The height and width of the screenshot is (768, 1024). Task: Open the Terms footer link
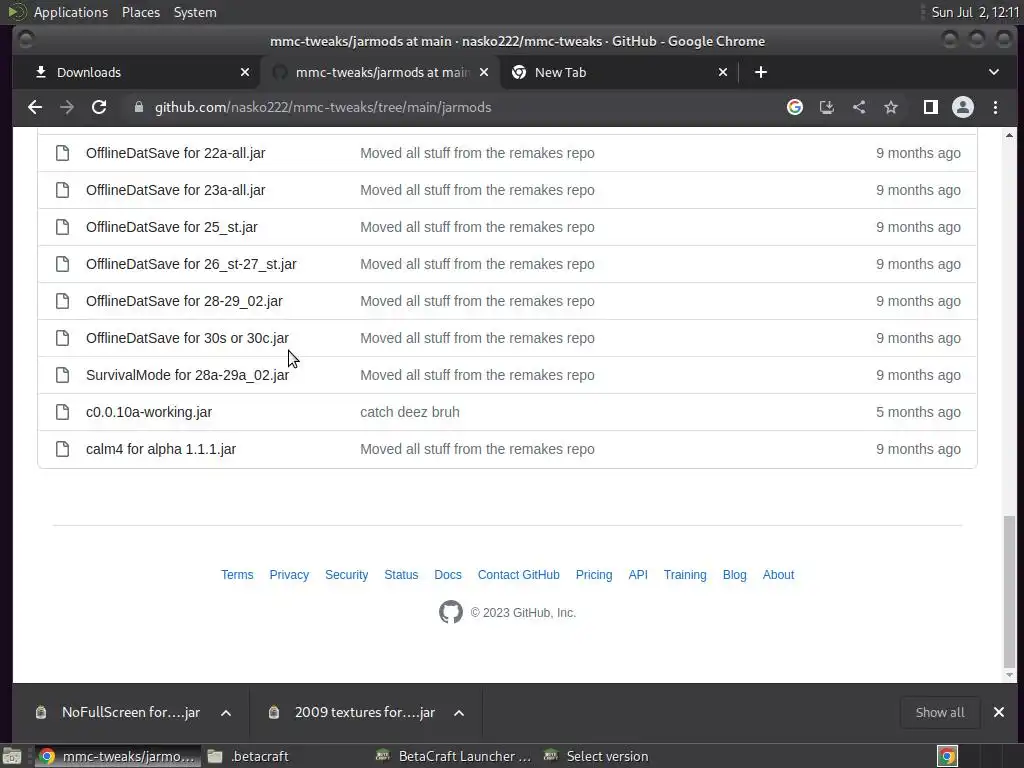237,575
